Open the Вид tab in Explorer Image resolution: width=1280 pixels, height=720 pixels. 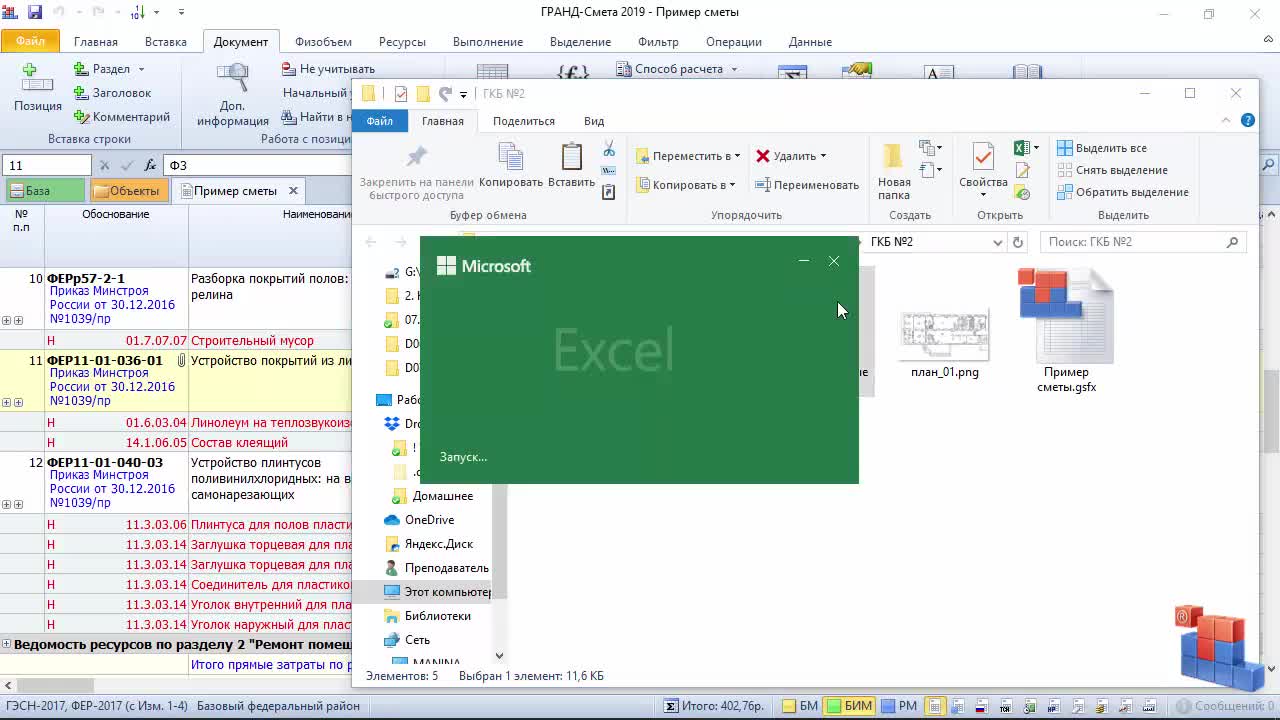pos(594,121)
